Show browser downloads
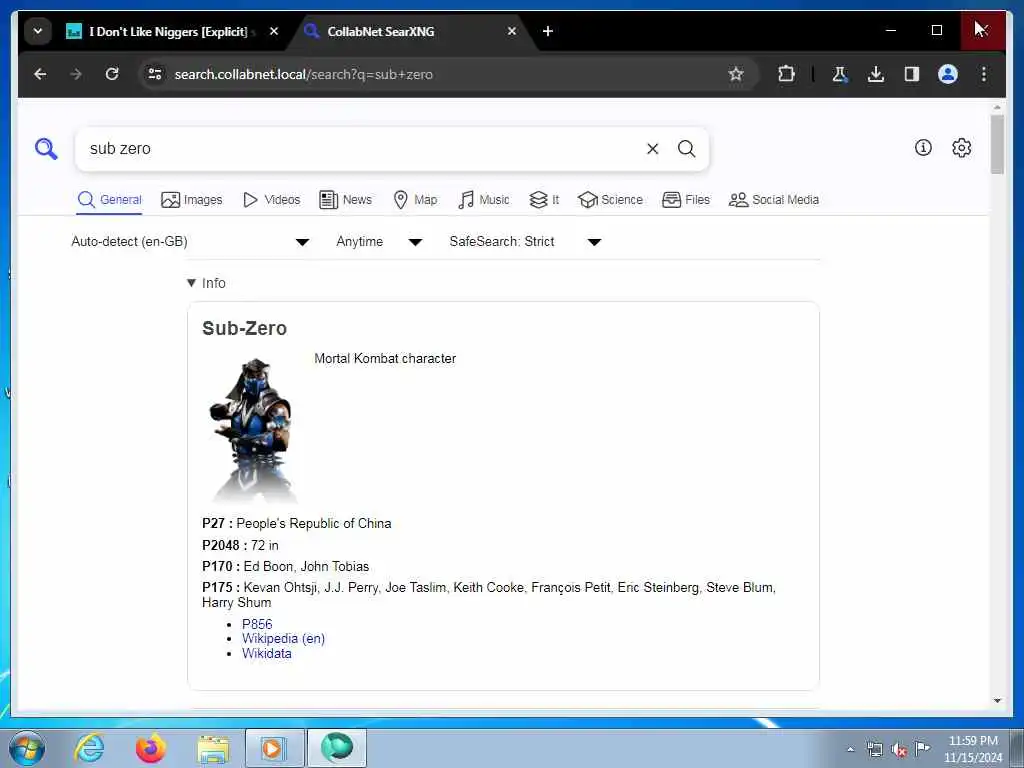The height and width of the screenshot is (768, 1024). 876,74
